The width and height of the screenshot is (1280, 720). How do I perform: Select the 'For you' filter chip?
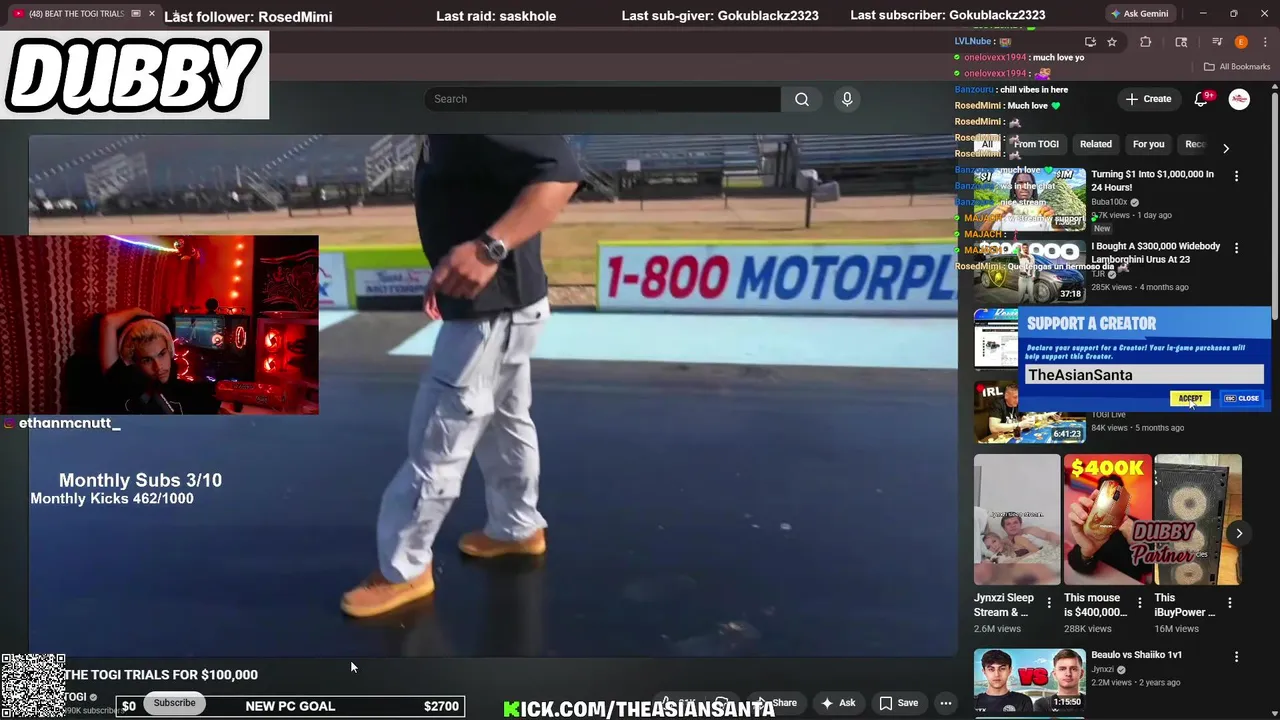1148,144
